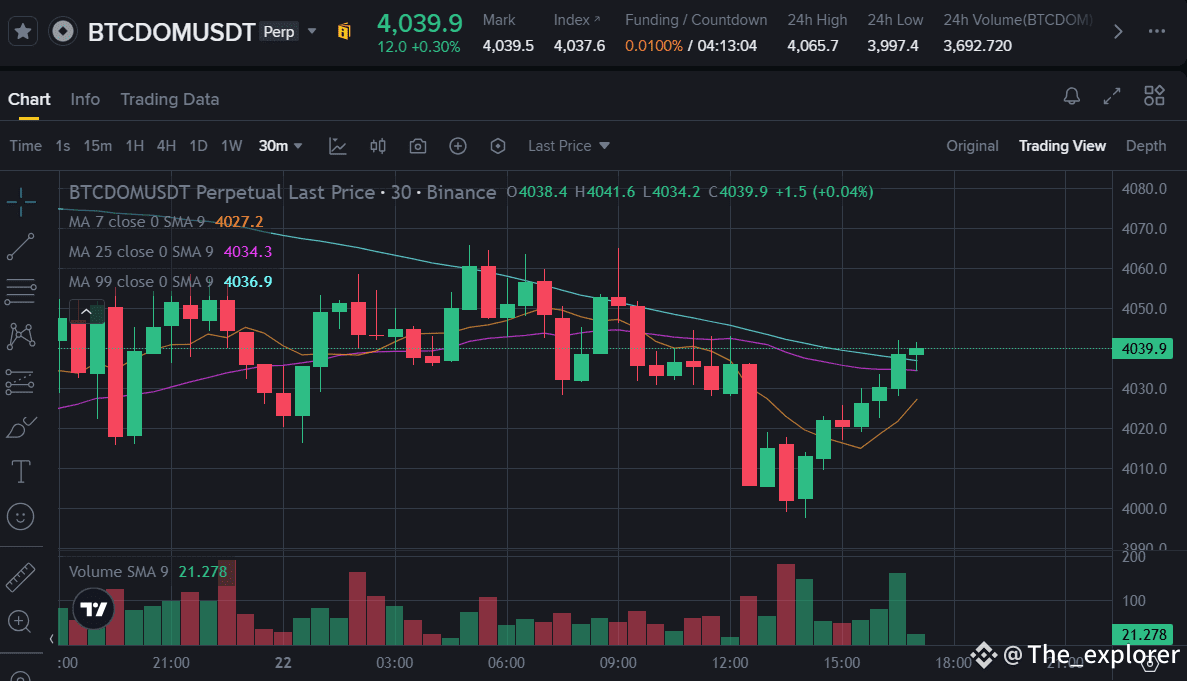Switch to the Depth view
1187x681 pixels.
tap(1145, 145)
